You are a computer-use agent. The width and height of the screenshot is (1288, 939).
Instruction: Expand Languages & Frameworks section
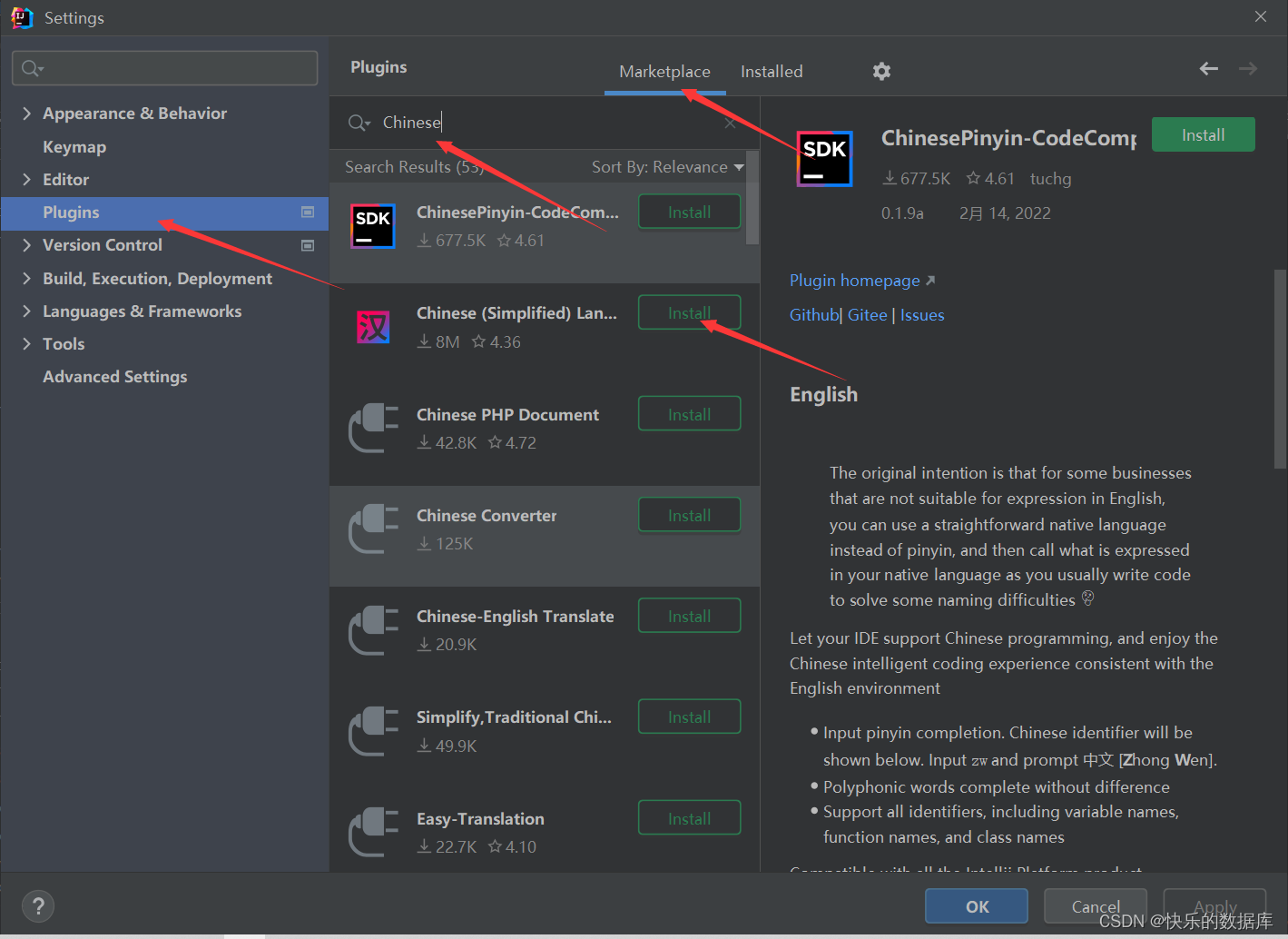[26, 311]
